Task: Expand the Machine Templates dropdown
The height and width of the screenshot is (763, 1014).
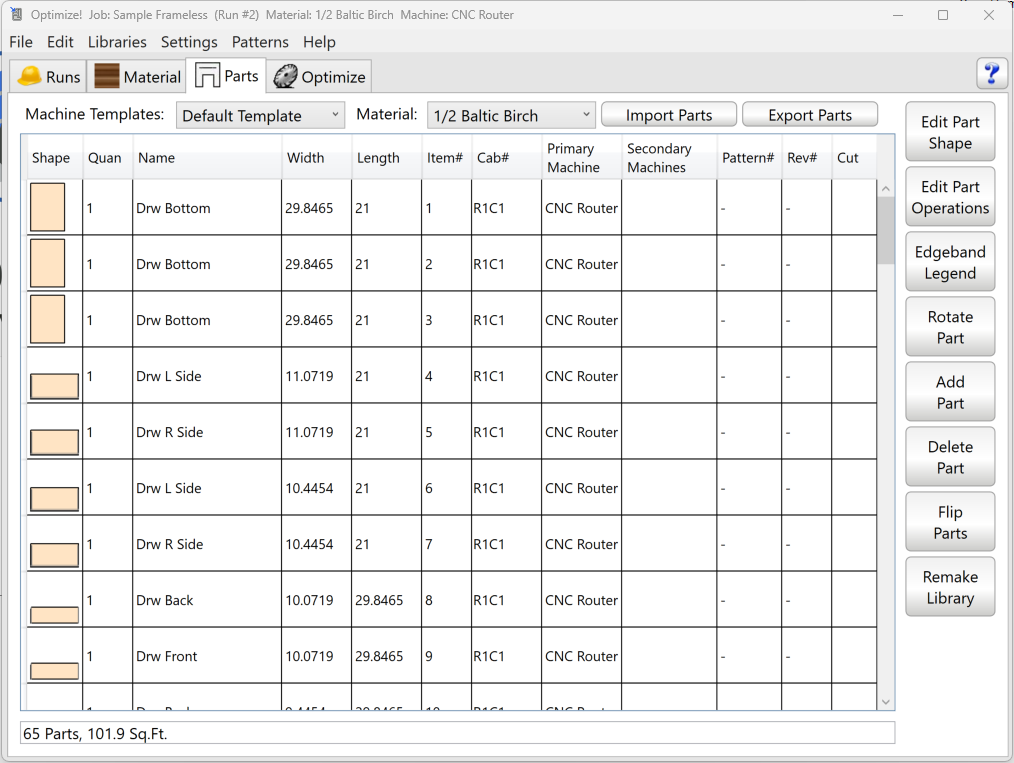Action: (x=260, y=116)
